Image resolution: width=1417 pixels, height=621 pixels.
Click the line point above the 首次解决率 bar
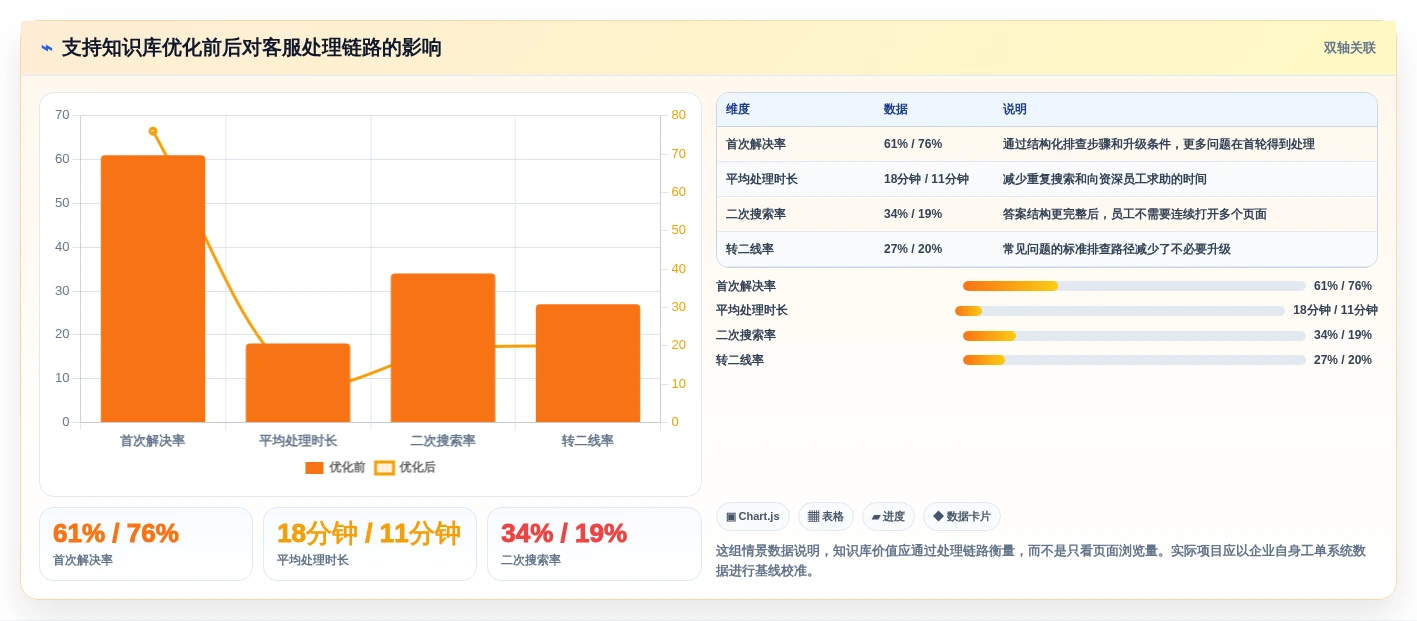pyautogui.click(x=153, y=131)
